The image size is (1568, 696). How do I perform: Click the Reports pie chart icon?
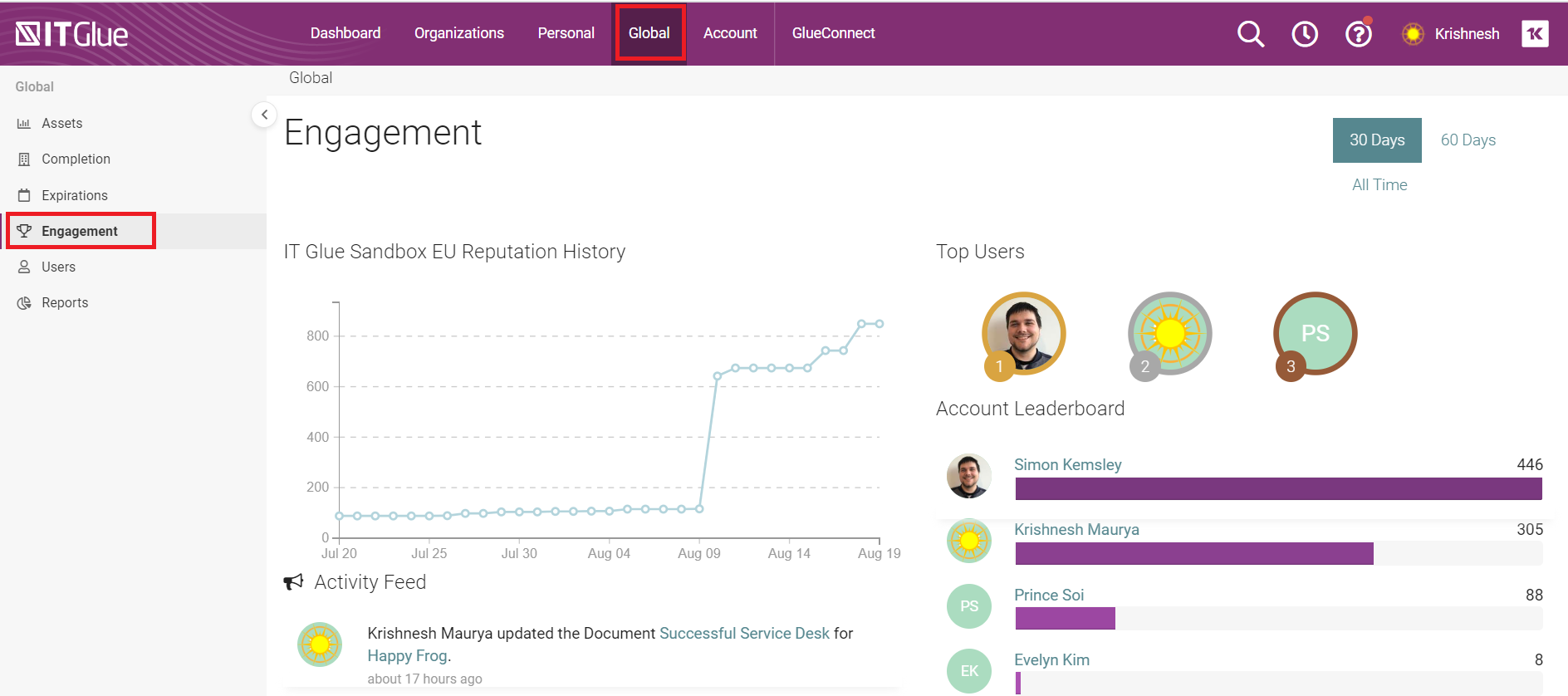pos(24,303)
